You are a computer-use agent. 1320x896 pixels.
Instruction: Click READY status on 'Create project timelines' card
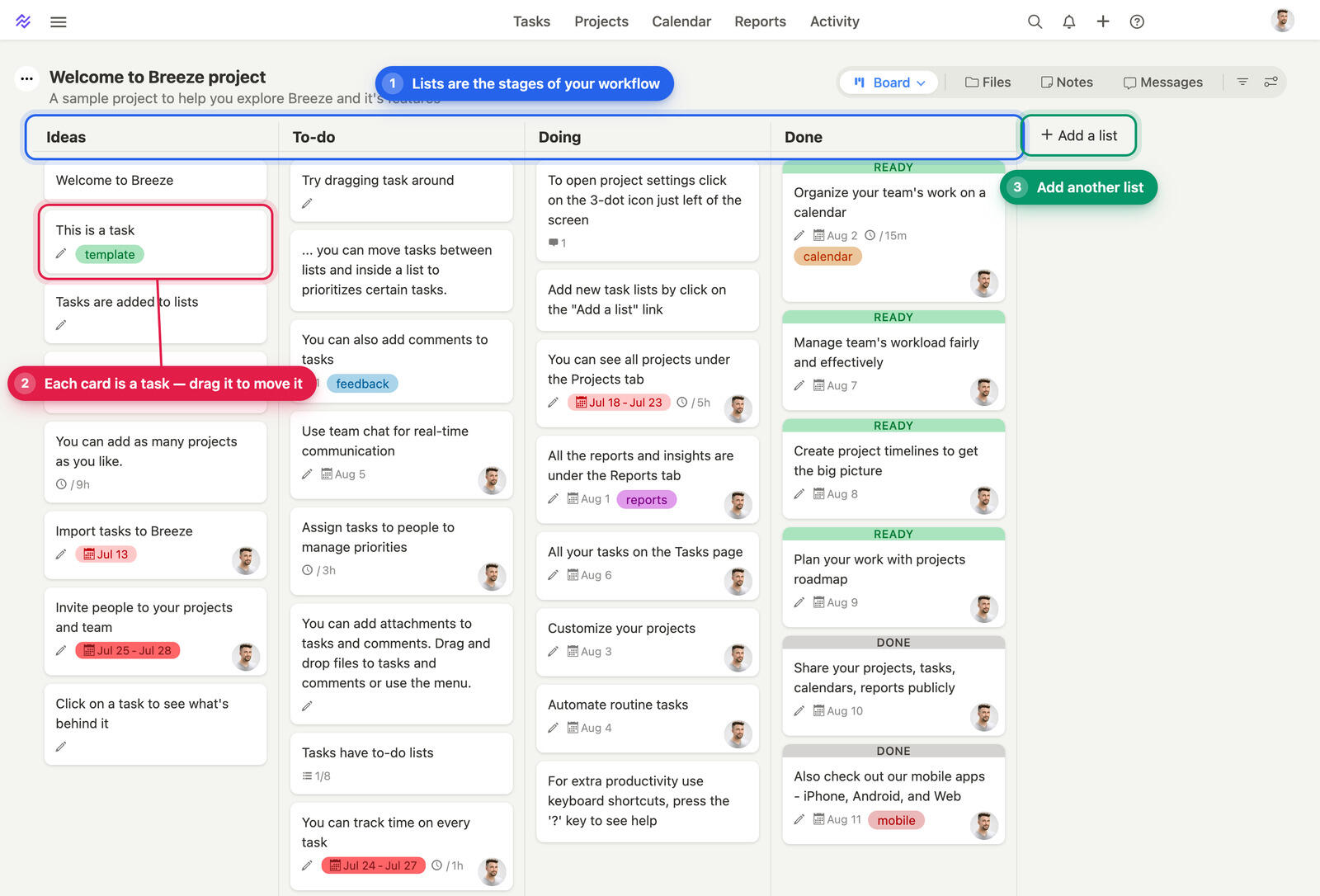[x=893, y=426]
